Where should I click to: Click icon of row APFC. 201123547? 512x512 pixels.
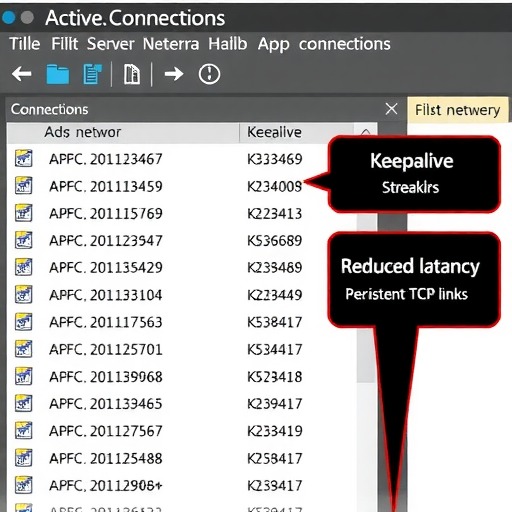(24, 240)
